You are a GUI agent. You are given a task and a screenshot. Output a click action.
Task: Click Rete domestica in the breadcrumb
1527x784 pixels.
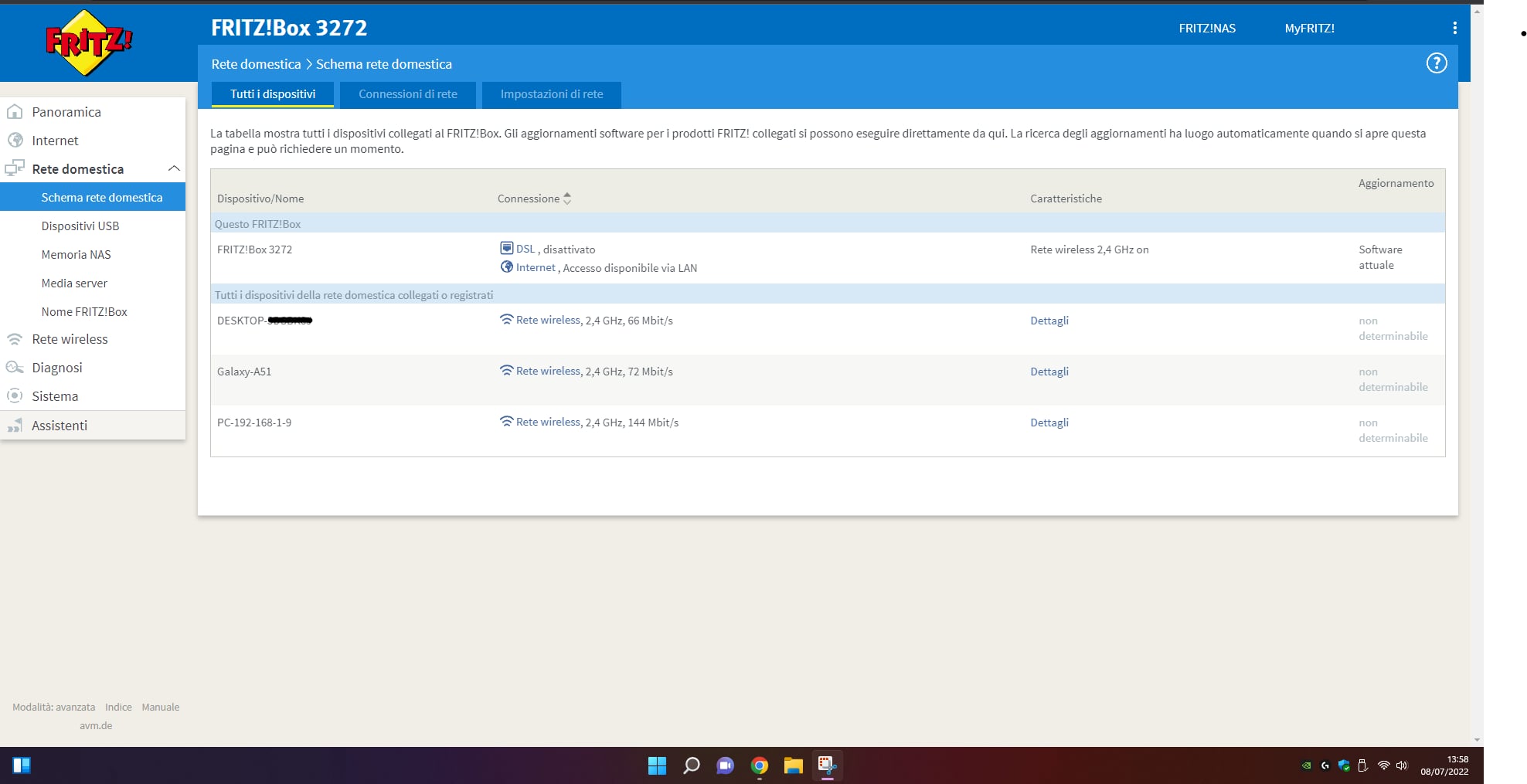point(256,64)
